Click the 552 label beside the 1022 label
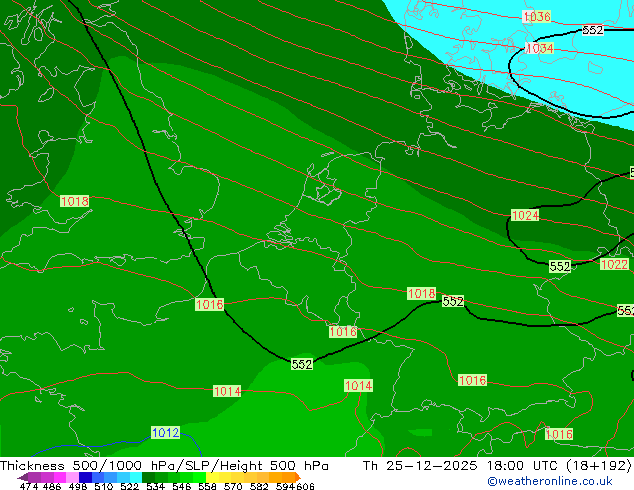This screenshot has height=490, width=634. pos(560,266)
